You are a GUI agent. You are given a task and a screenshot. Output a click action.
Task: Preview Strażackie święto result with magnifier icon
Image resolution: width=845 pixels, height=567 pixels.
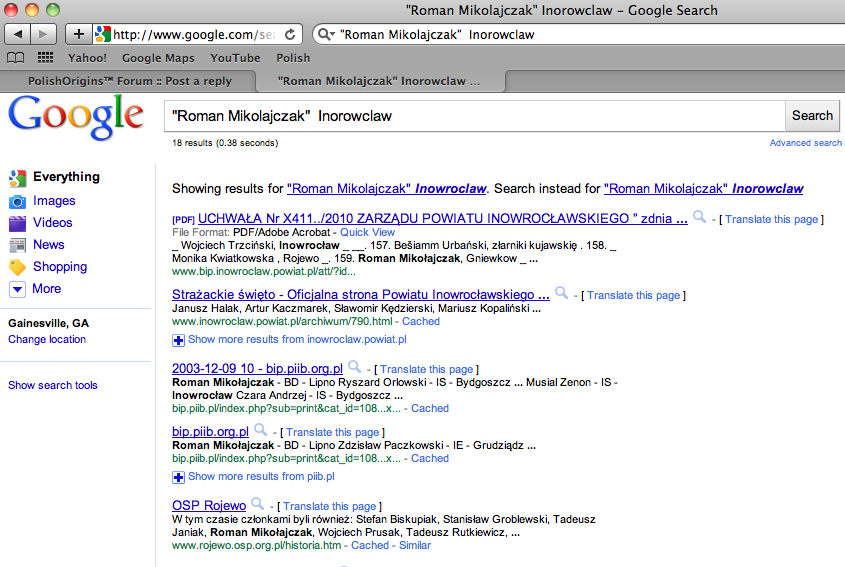[x=562, y=293]
